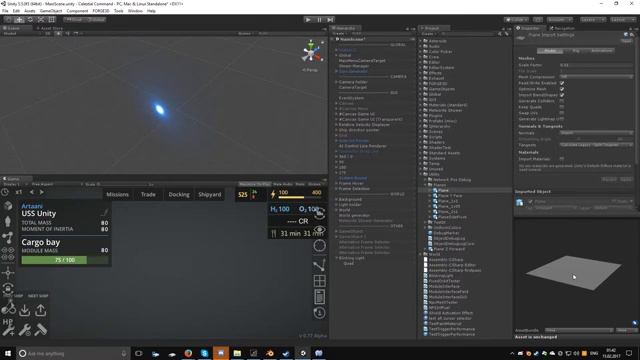Screen dimensions: 640x360
Task: Click the eye visibility icon in game view
Action: pyautogui.click(x=320, y=230)
